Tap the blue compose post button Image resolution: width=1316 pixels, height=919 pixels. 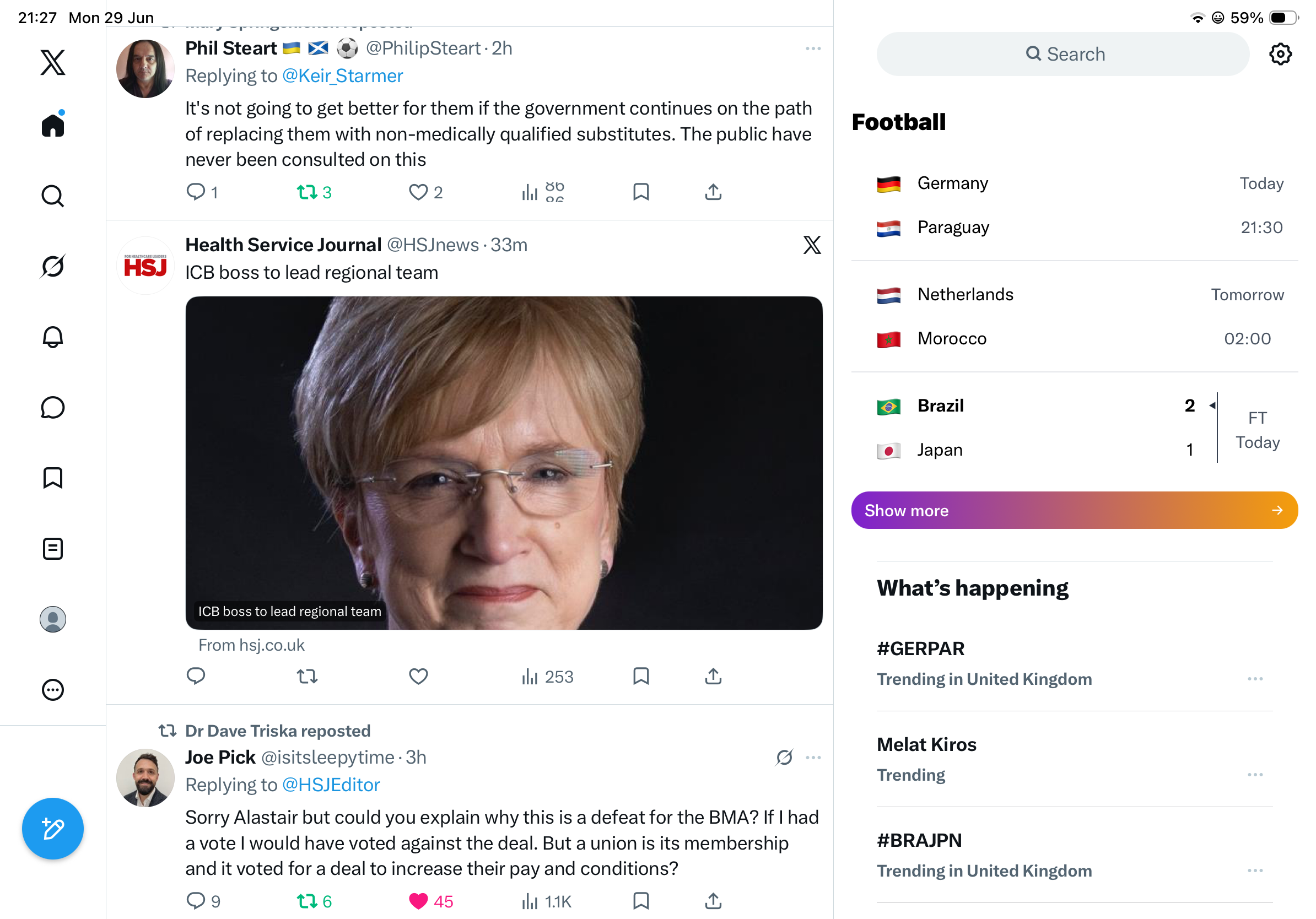click(53, 828)
